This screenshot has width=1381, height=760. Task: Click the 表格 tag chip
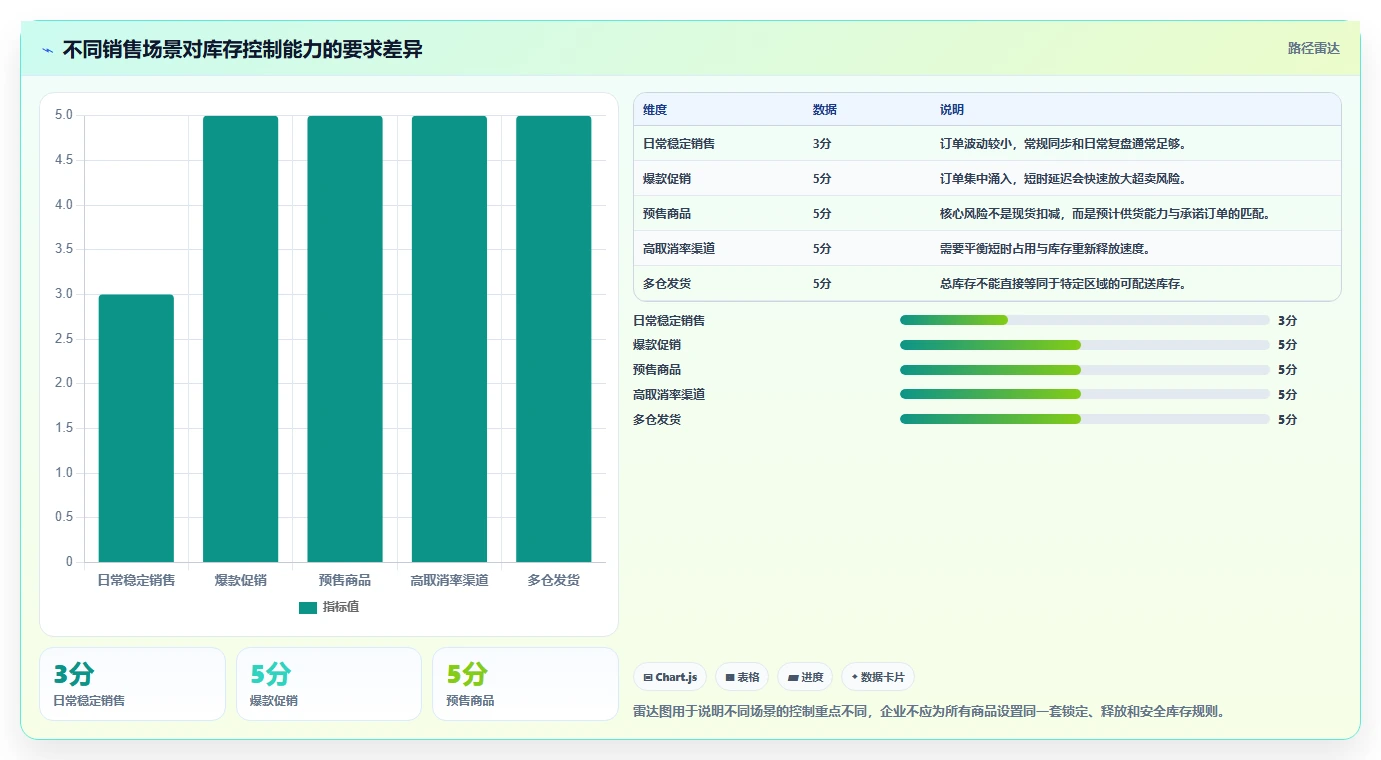pyautogui.click(x=742, y=677)
